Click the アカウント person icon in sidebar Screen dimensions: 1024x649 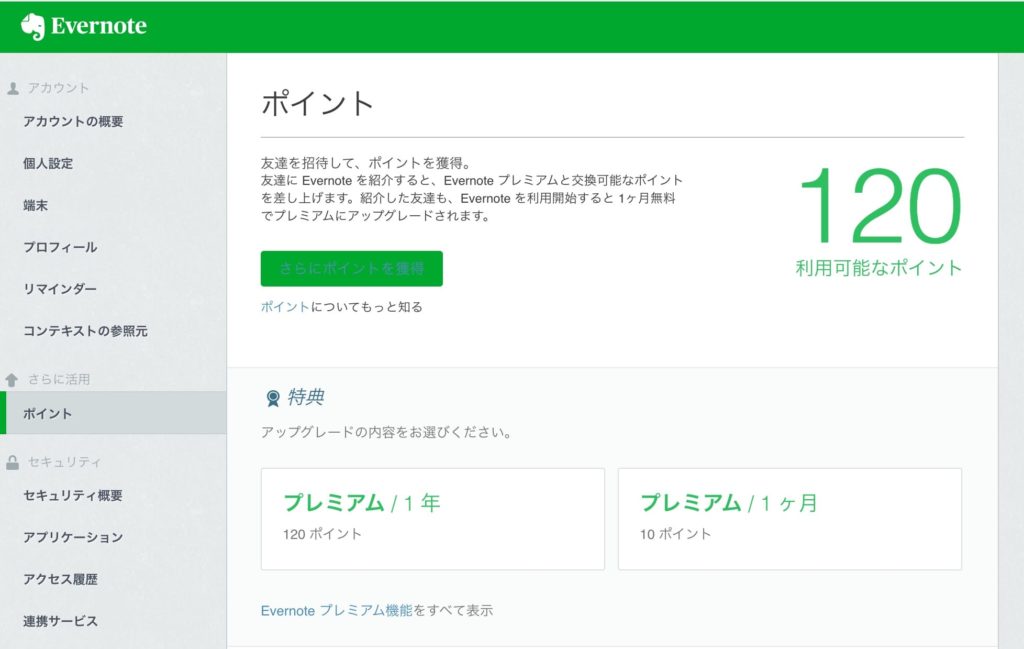click(x=12, y=88)
